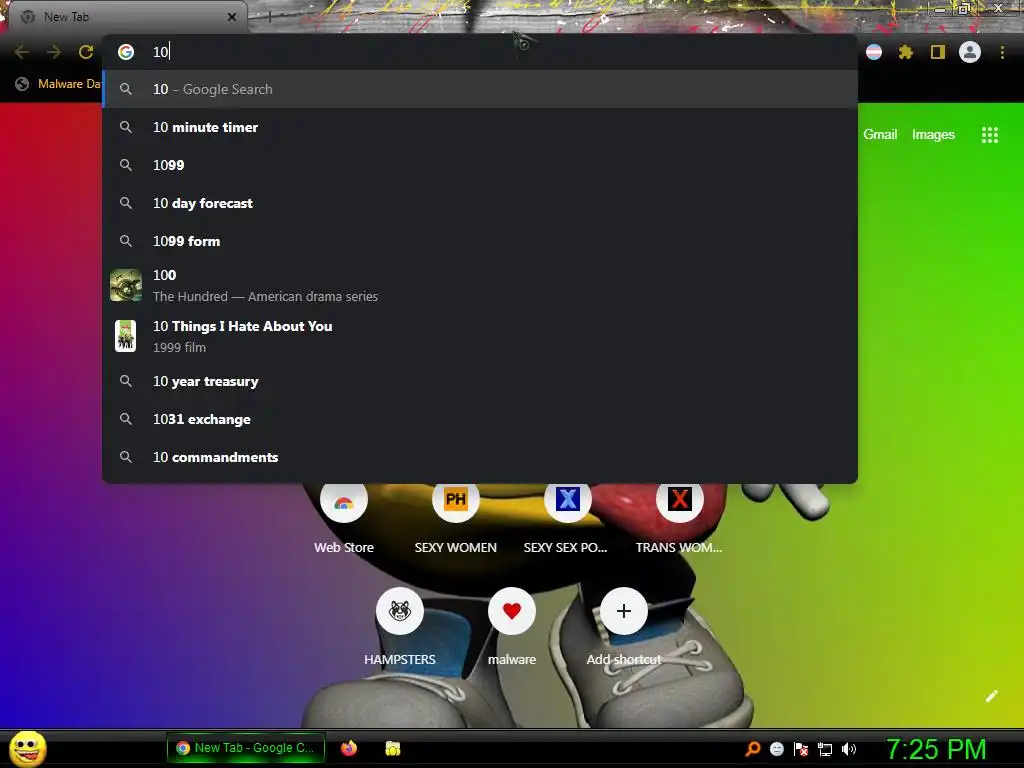Viewport: 1024px width, 768px height.
Task: Select the '10 commandments' suggestion
Action: click(x=480, y=457)
